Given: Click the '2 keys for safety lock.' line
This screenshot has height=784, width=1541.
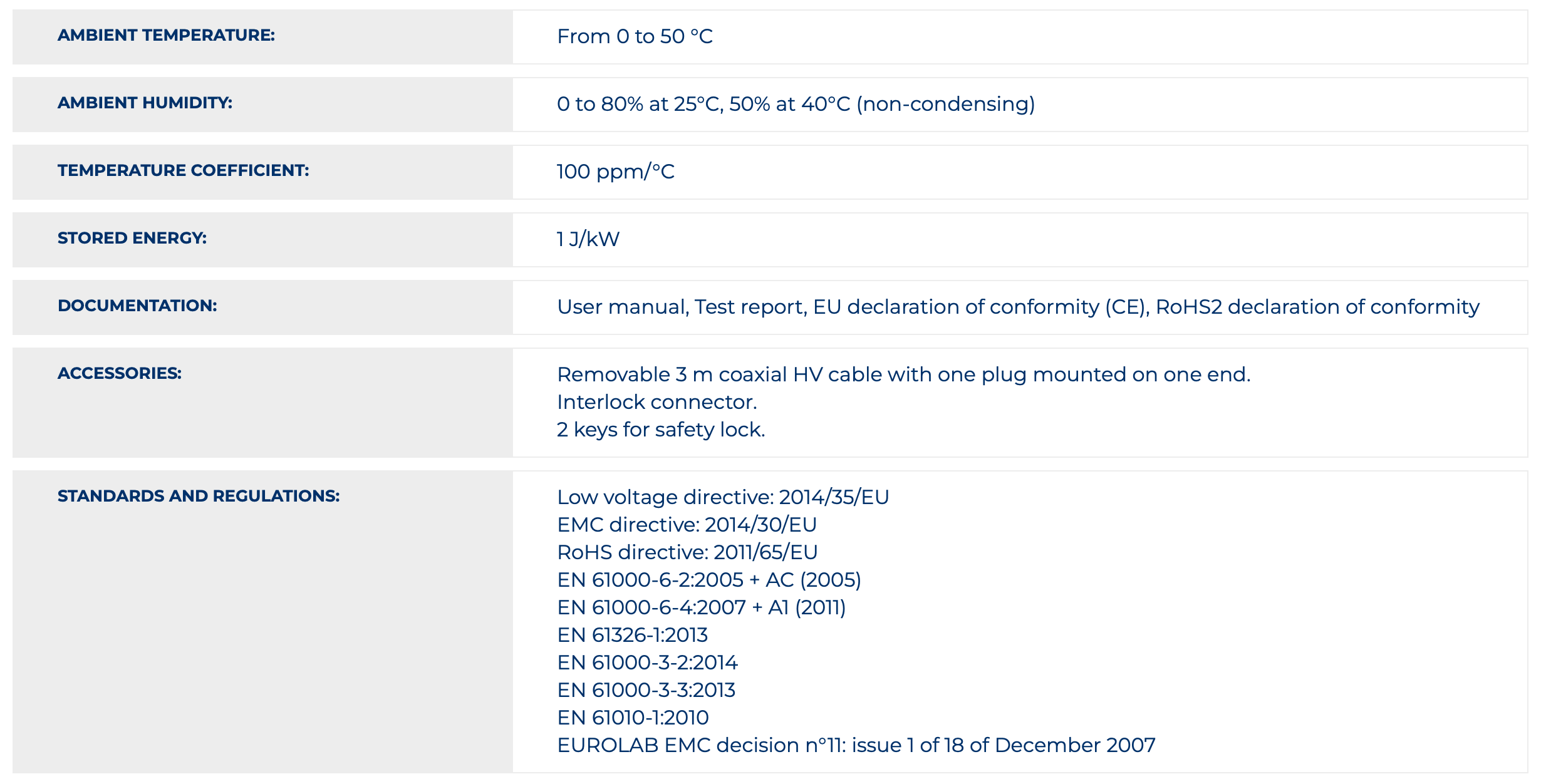Looking at the screenshot, I should pyautogui.click(x=661, y=430).
